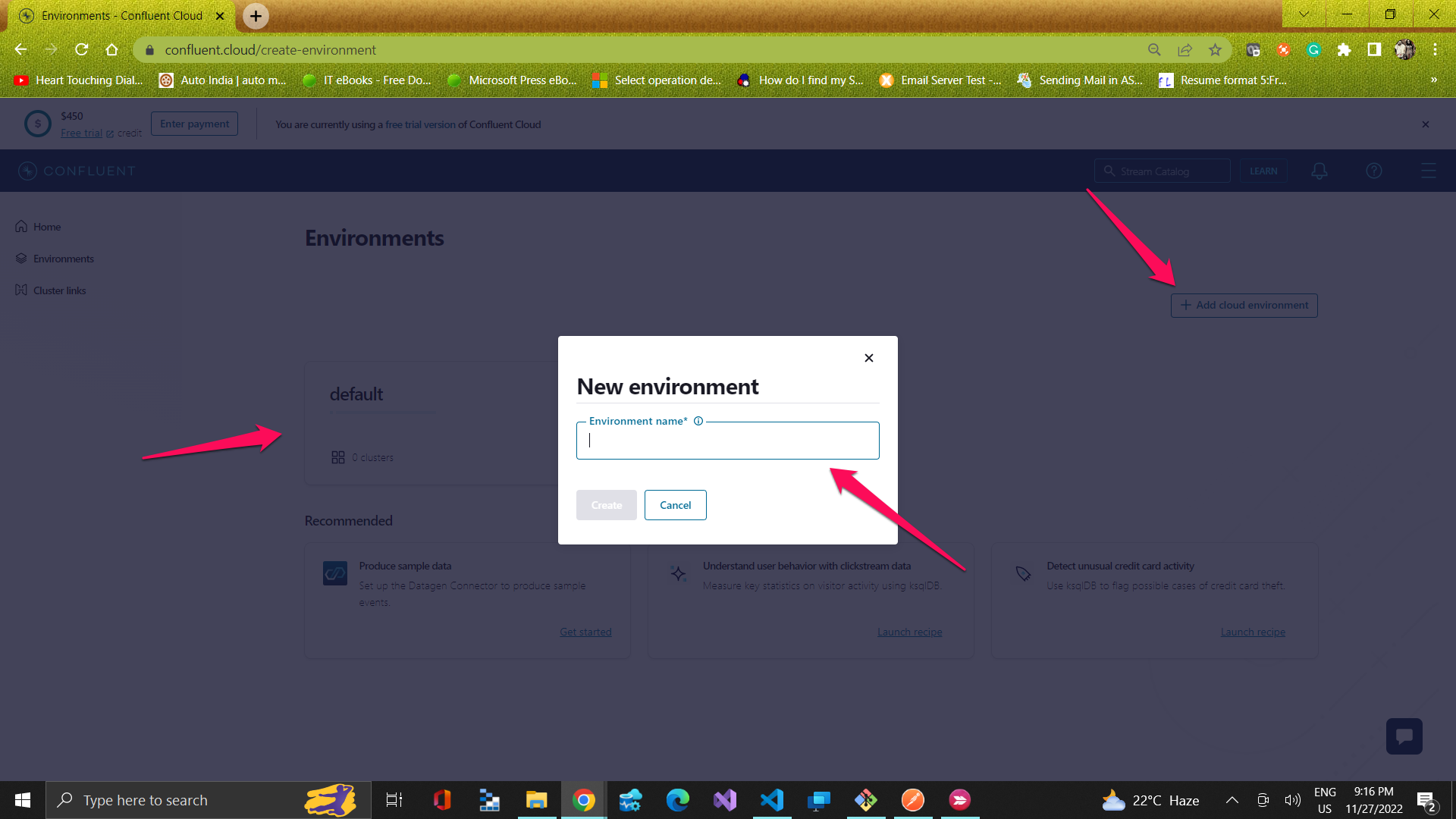Open the Free trial link
The image size is (1456, 819).
click(81, 132)
